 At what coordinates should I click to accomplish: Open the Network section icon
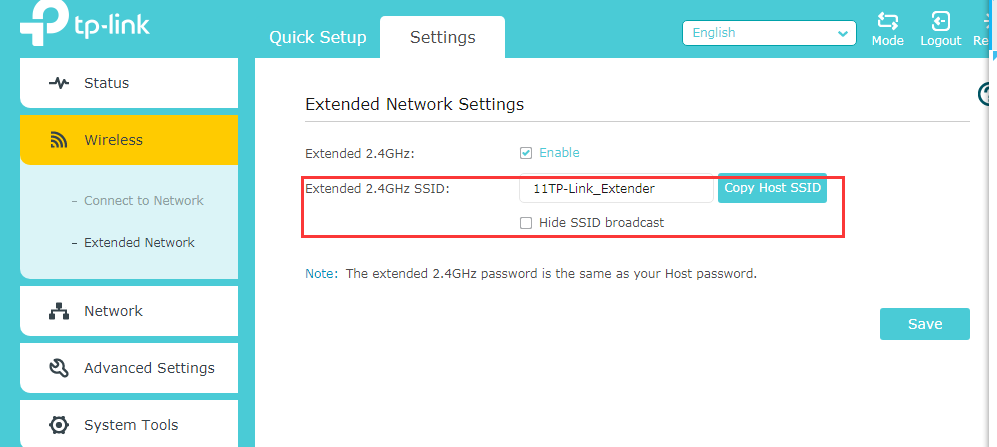click(59, 311)
